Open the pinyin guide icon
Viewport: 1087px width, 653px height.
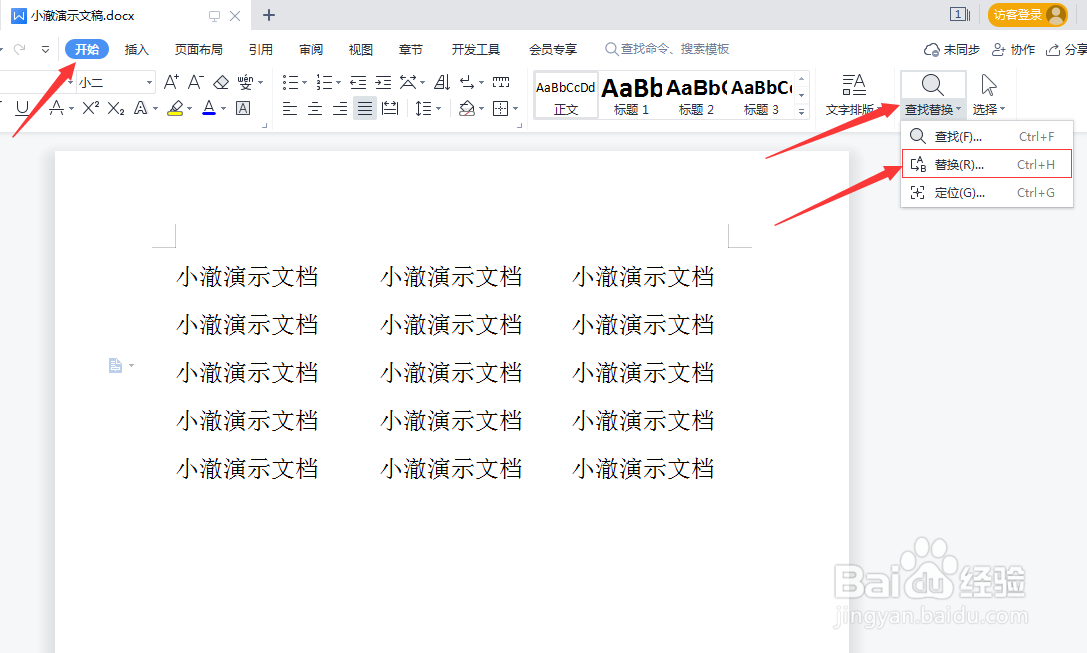pyautogui.click(x=246, y=82)
